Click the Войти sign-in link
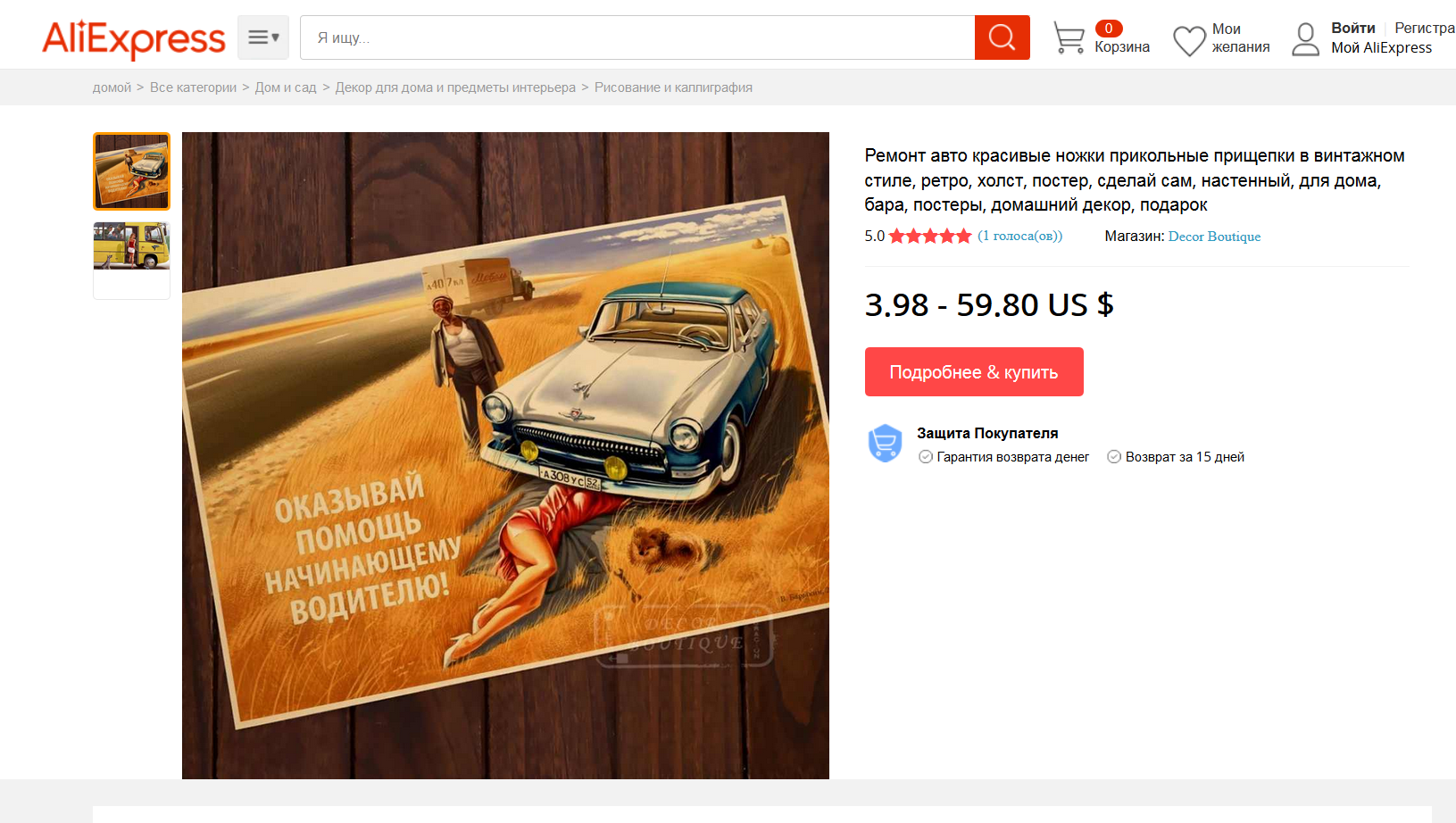Image resolution: width=1456 pixels, height=823 pixels. tap(1353, 29)
